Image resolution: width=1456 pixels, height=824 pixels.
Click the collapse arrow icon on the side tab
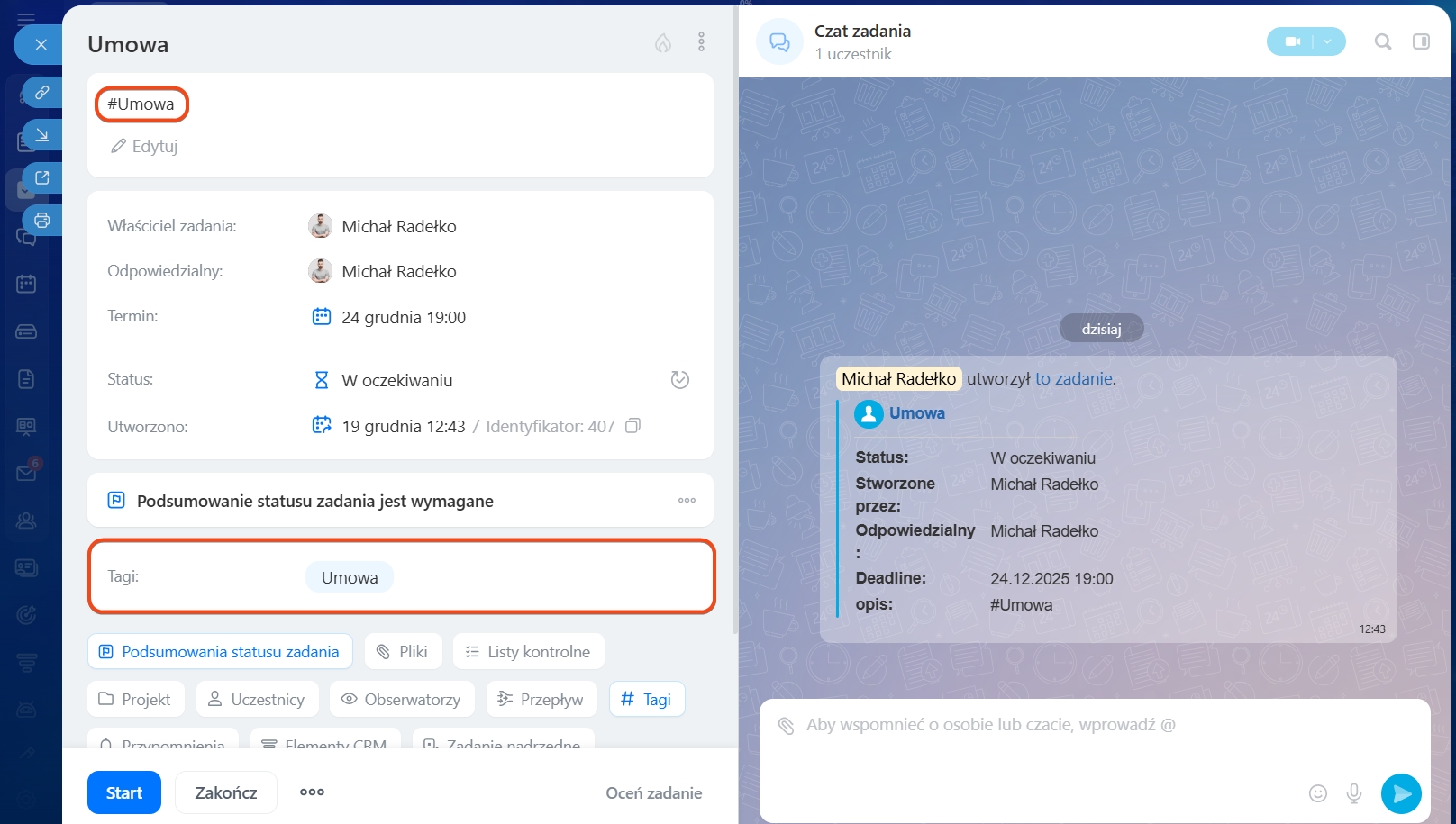(42, 135)
